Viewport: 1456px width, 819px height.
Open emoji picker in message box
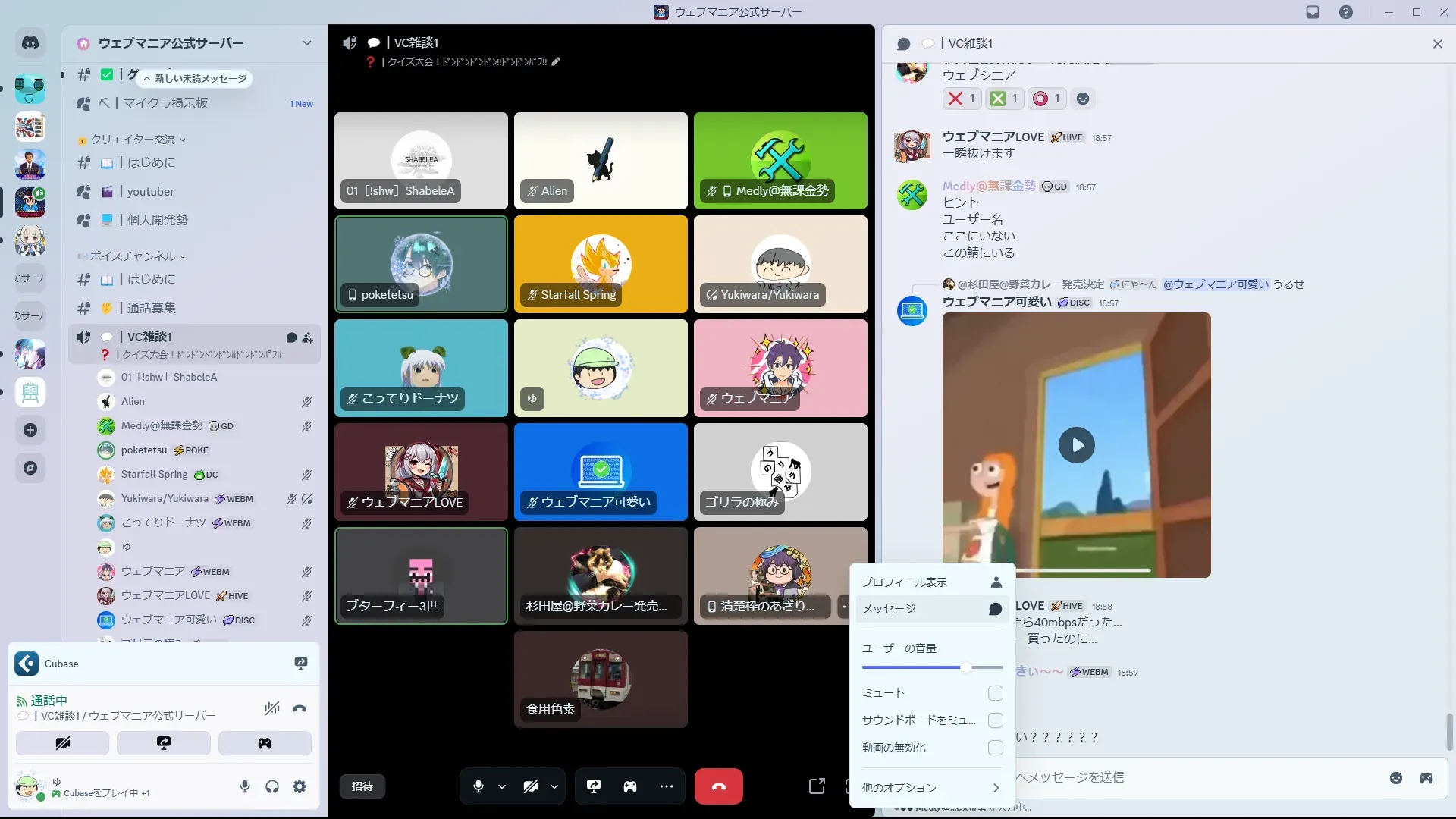pos(1396,778)
